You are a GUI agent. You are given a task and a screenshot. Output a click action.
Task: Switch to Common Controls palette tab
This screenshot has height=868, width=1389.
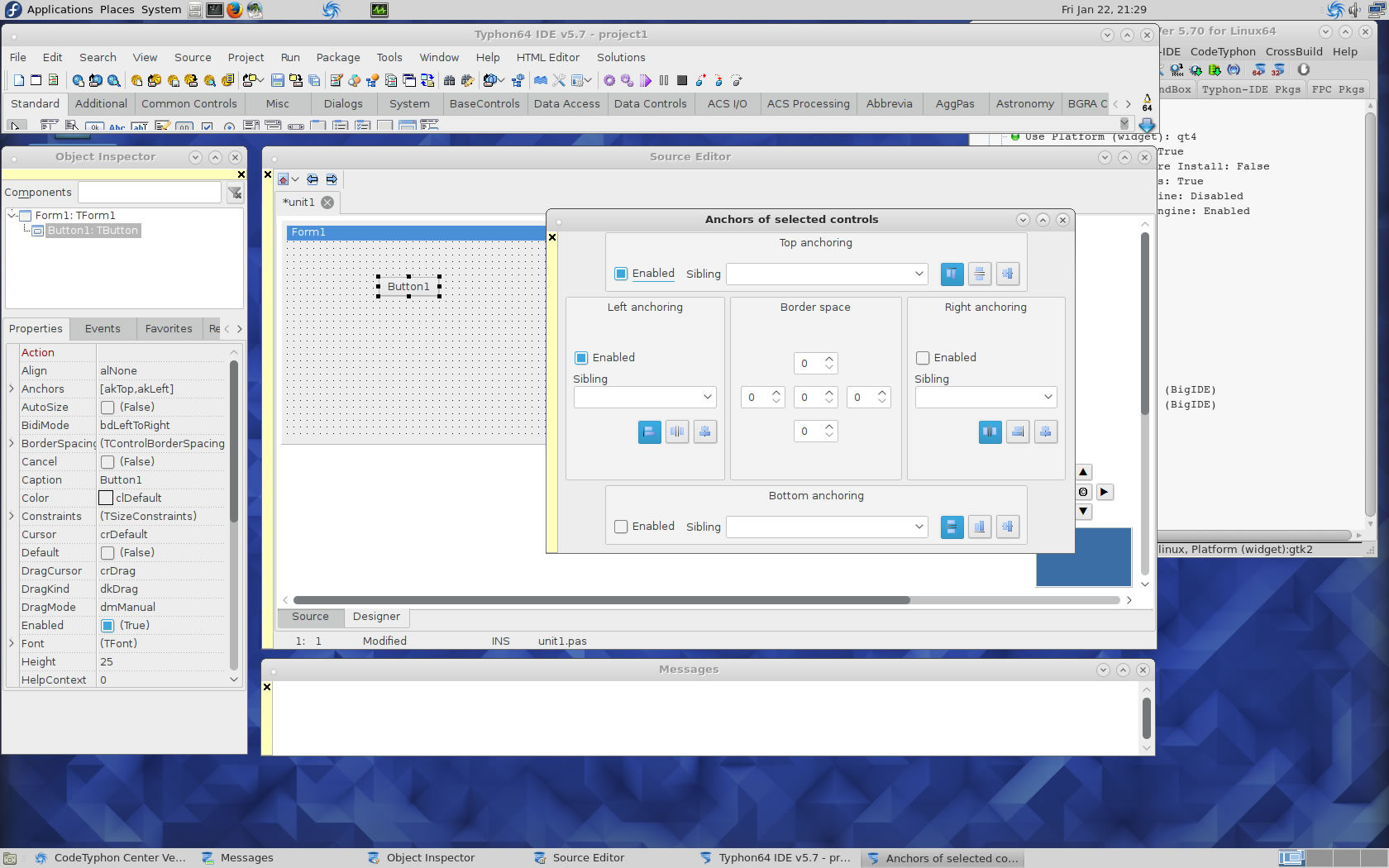(189, 103)
